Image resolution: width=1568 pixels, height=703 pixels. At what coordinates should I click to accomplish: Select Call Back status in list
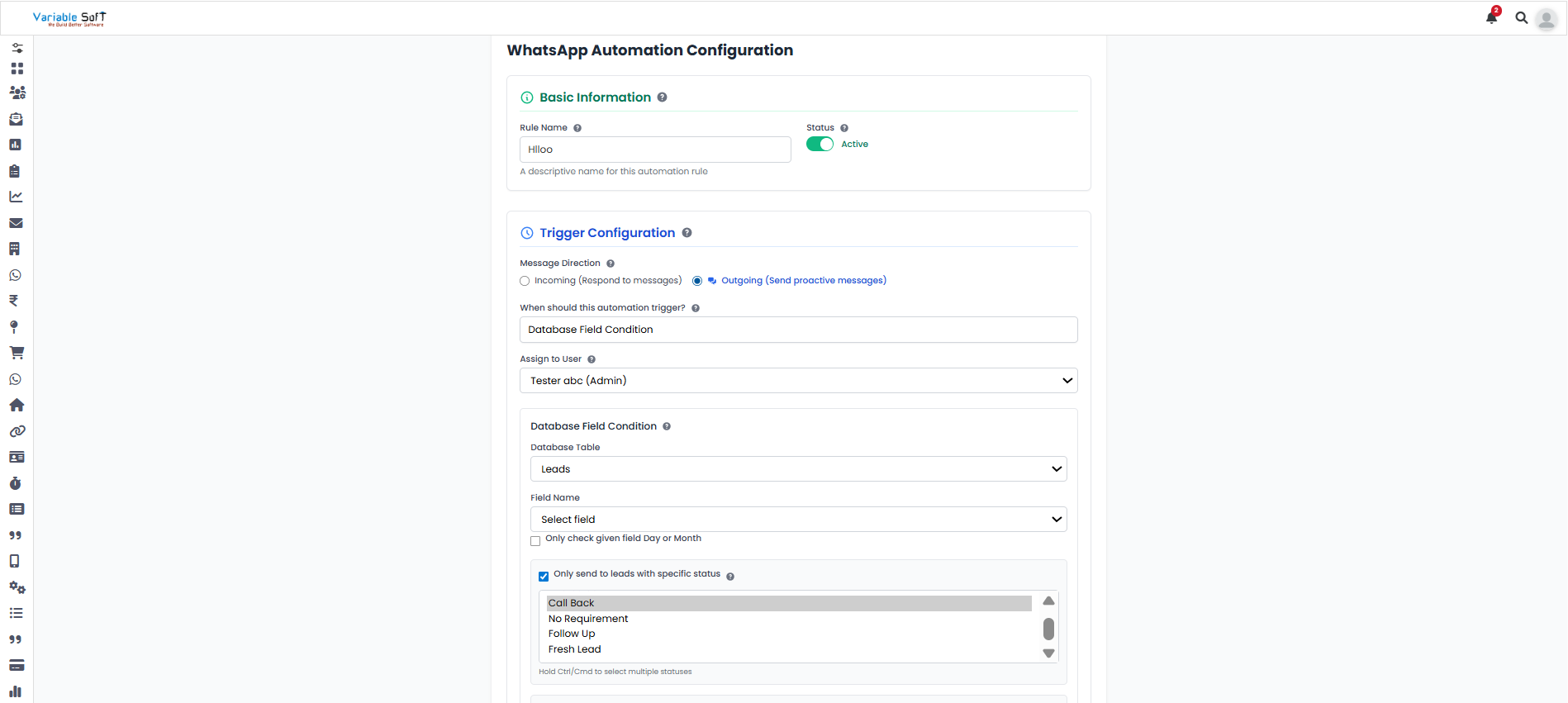pos(789,603)
